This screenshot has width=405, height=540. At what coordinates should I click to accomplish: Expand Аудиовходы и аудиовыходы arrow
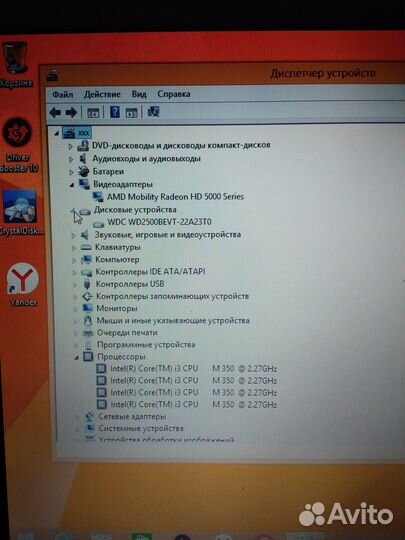[x=71, y=159]
